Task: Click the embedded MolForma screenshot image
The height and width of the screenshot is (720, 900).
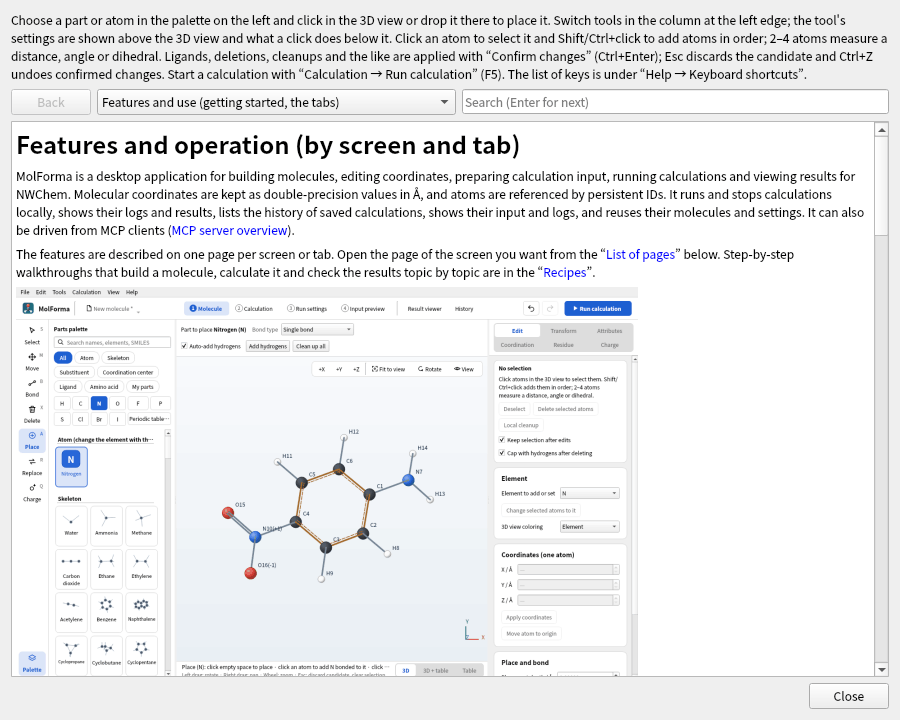Action: pos(327,481)
